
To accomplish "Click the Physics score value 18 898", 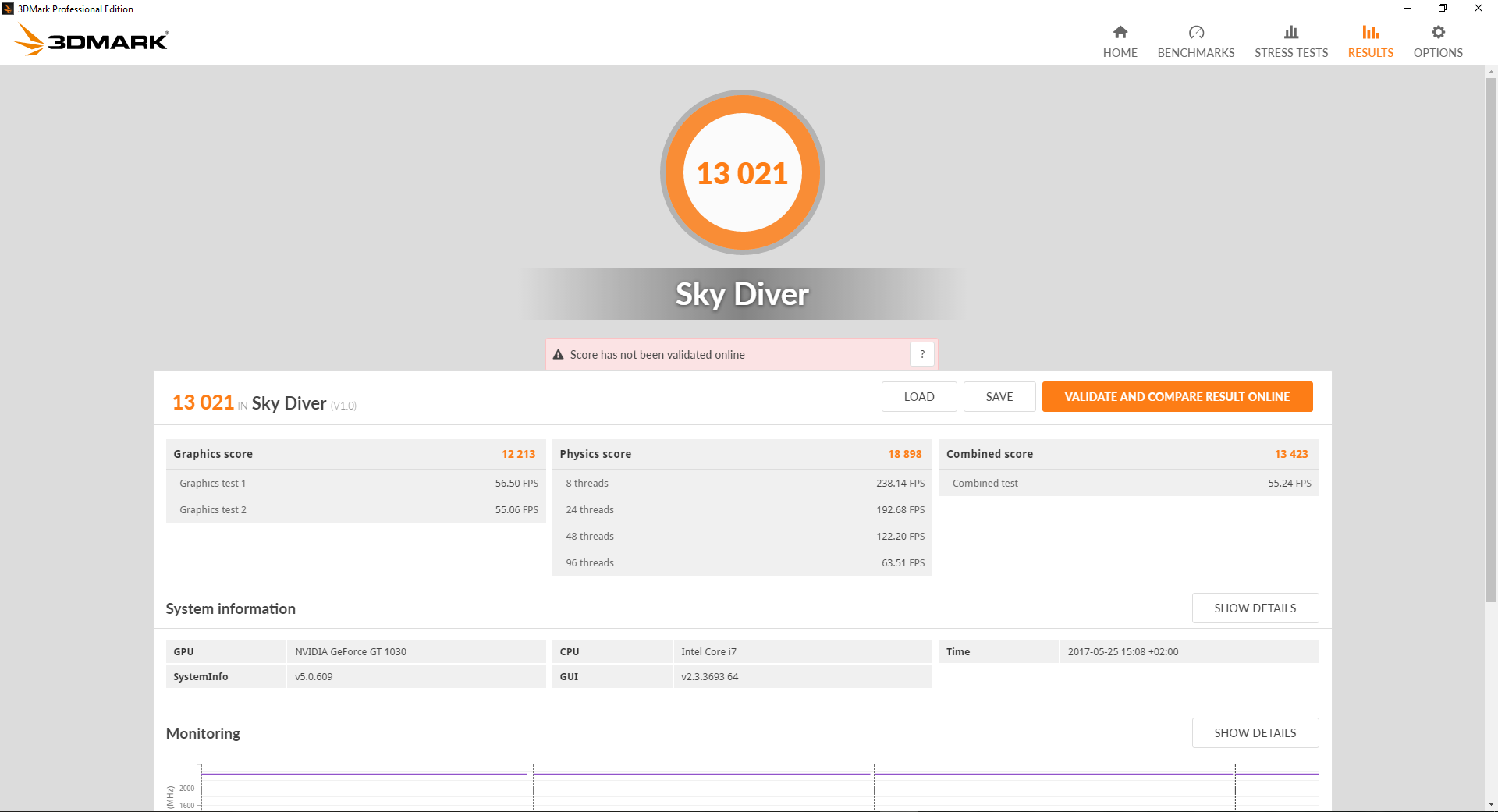I will click(905, 454).
